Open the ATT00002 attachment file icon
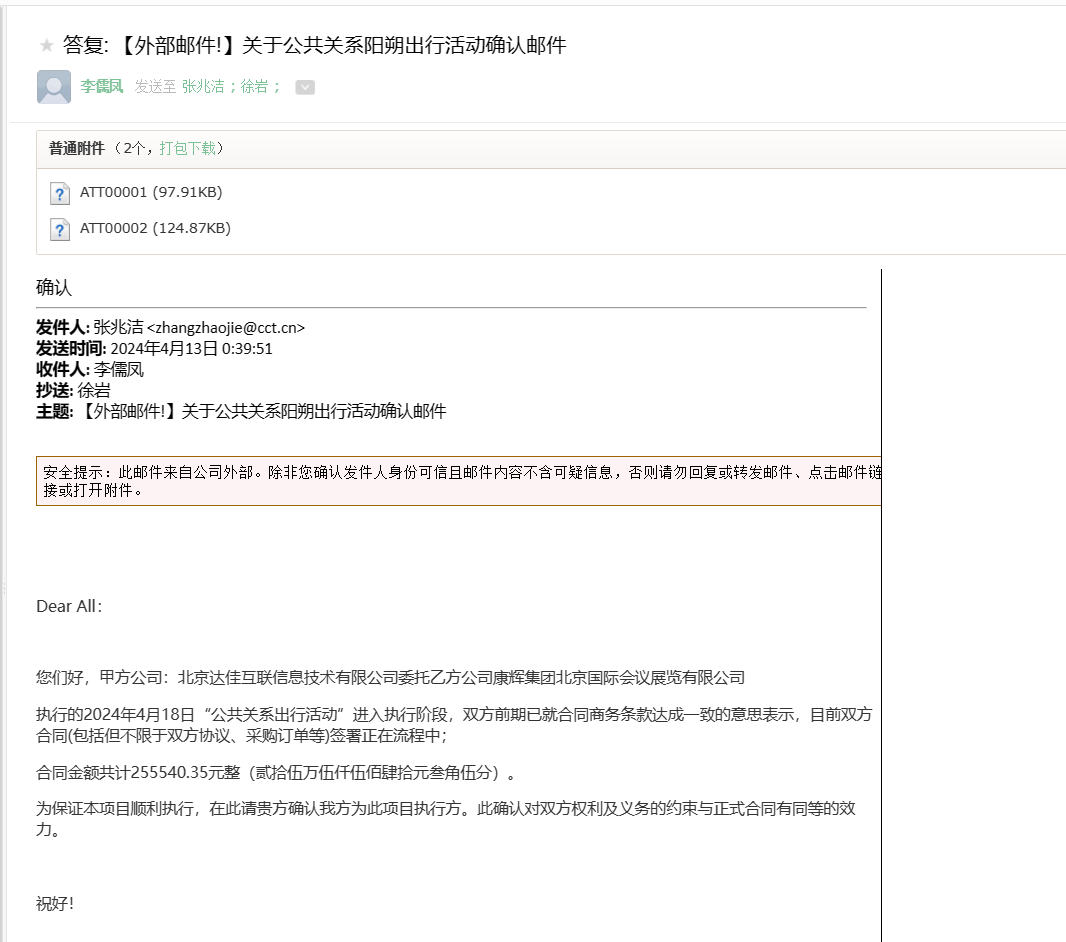 (x=60, y=229)
